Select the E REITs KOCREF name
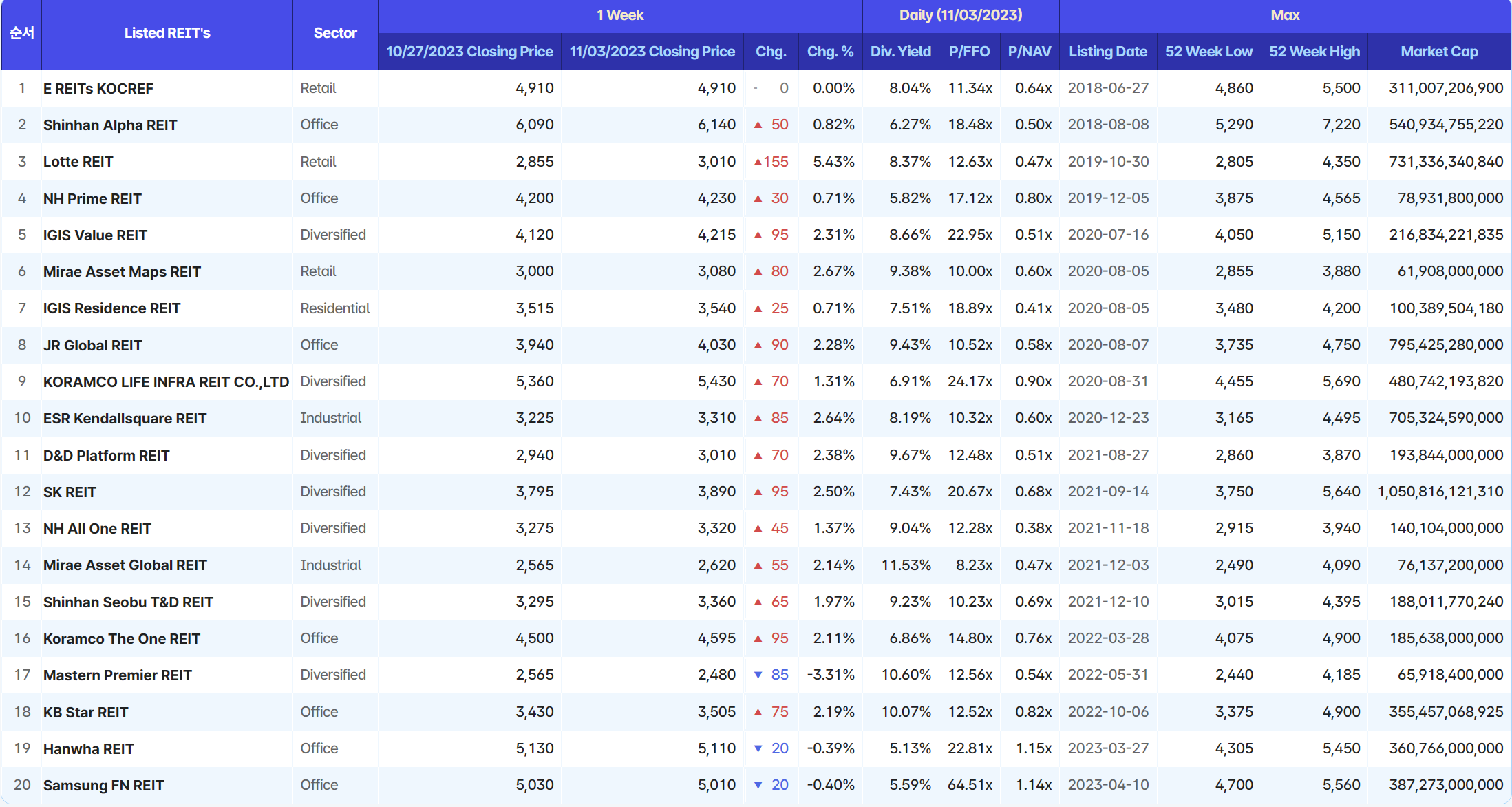 coord(98,89)
